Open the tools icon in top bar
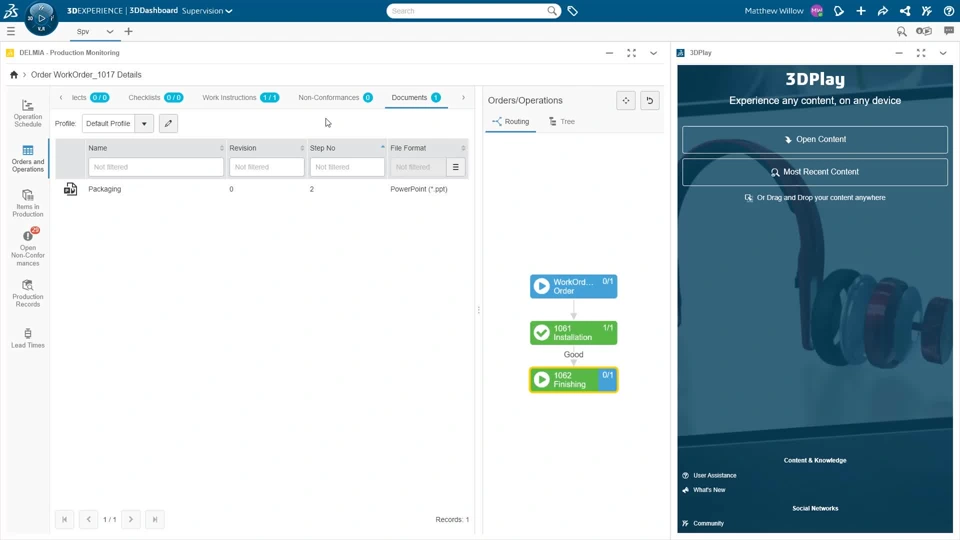 click(x=926, y=11)
